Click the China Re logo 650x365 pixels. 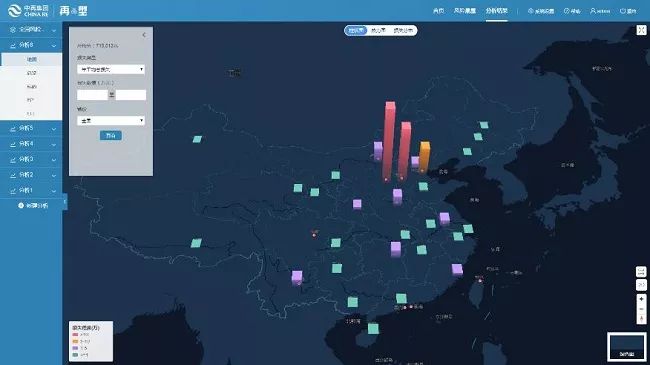(x=28, y=10)
